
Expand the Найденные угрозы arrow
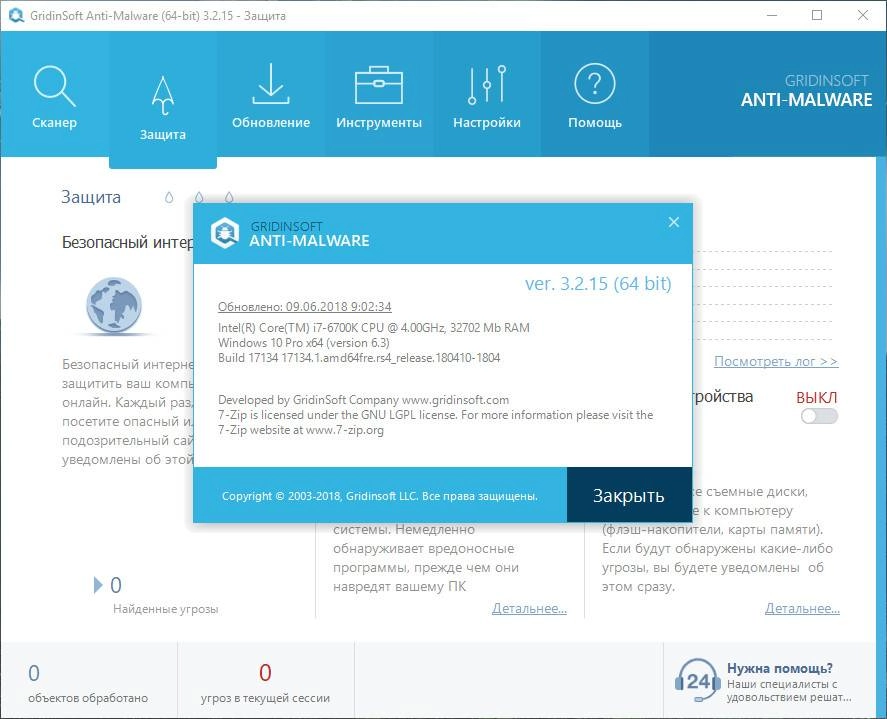pyautogui.click(x=98, y=585)
